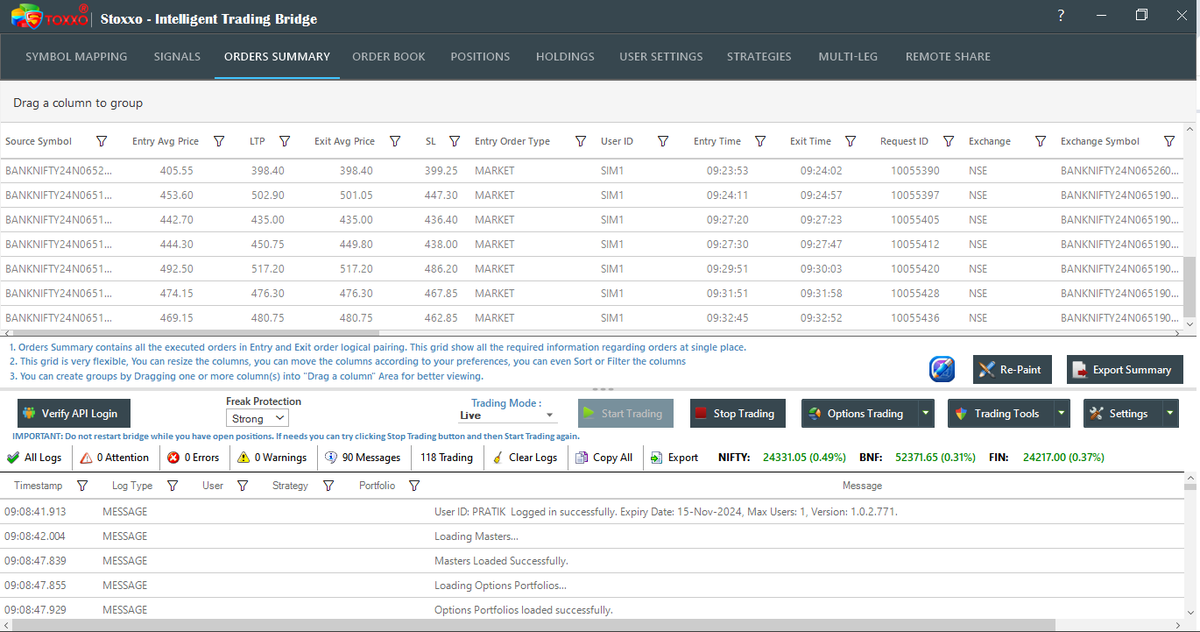The image size is (1200, 632).
Task: Expand the Settings dropdown arrow
Action: pos(1170,413)
